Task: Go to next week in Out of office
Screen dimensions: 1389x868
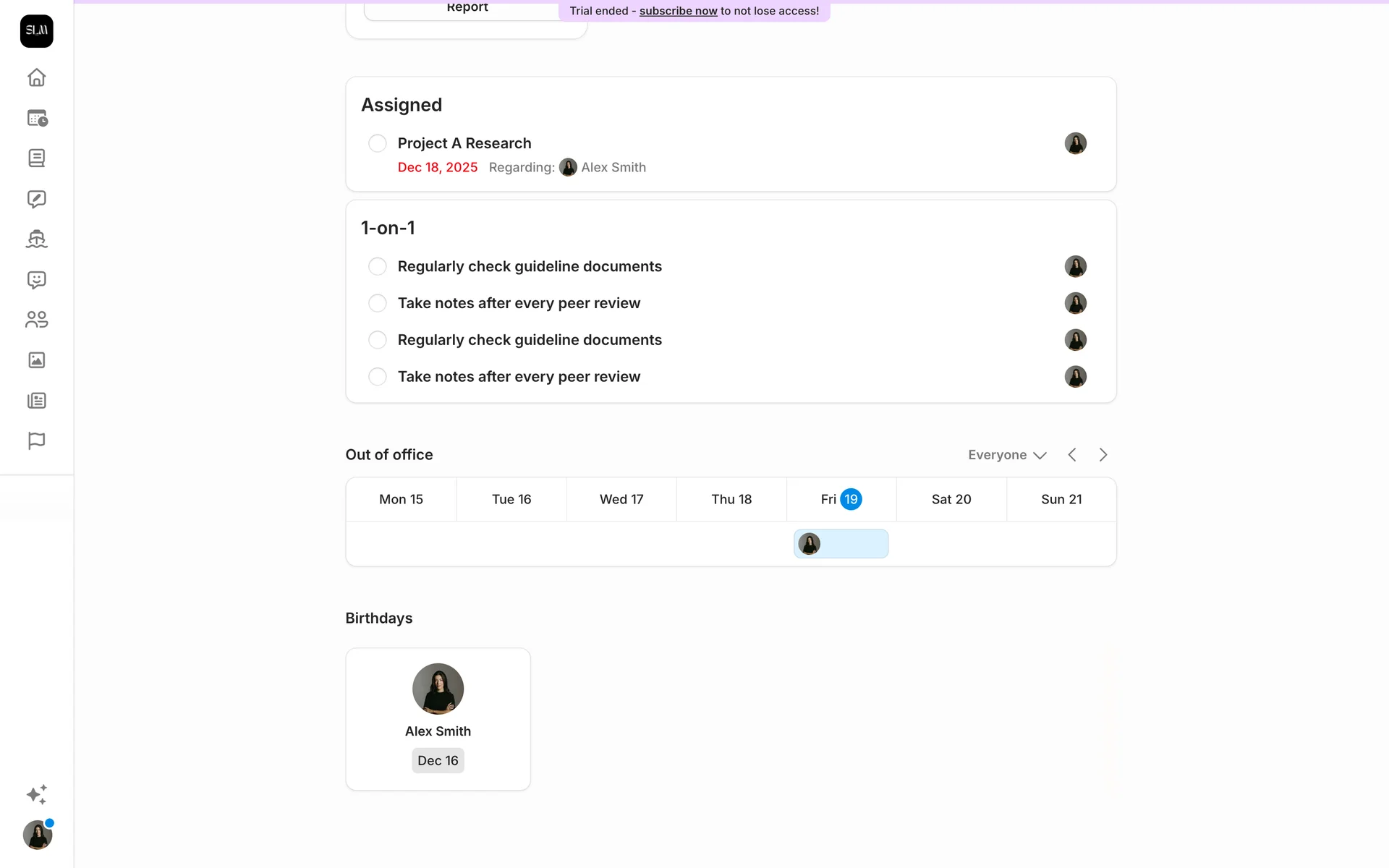Action: click(x=1103, y=455)
